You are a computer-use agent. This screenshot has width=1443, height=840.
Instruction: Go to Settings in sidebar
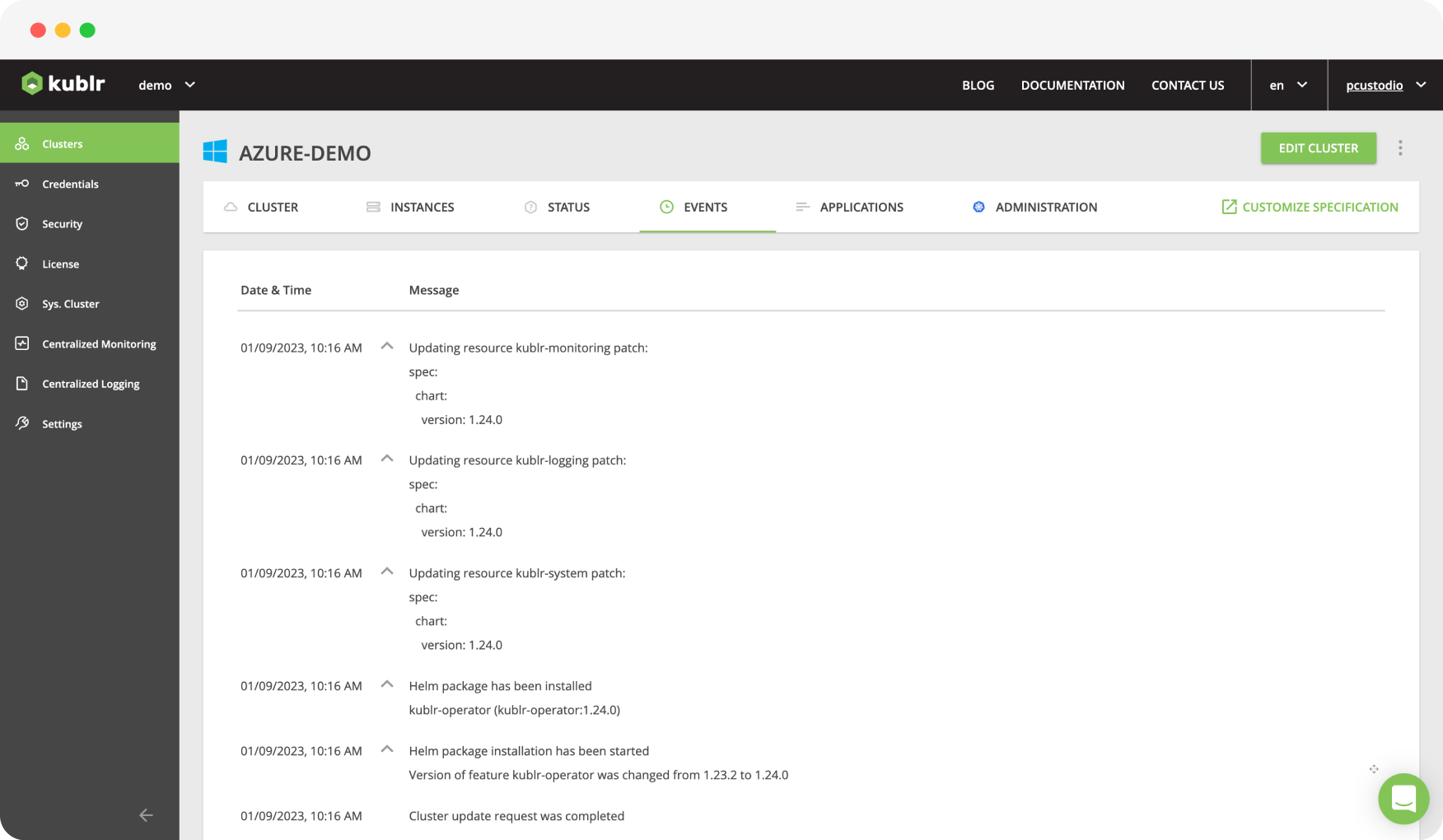tap(90, 423)
